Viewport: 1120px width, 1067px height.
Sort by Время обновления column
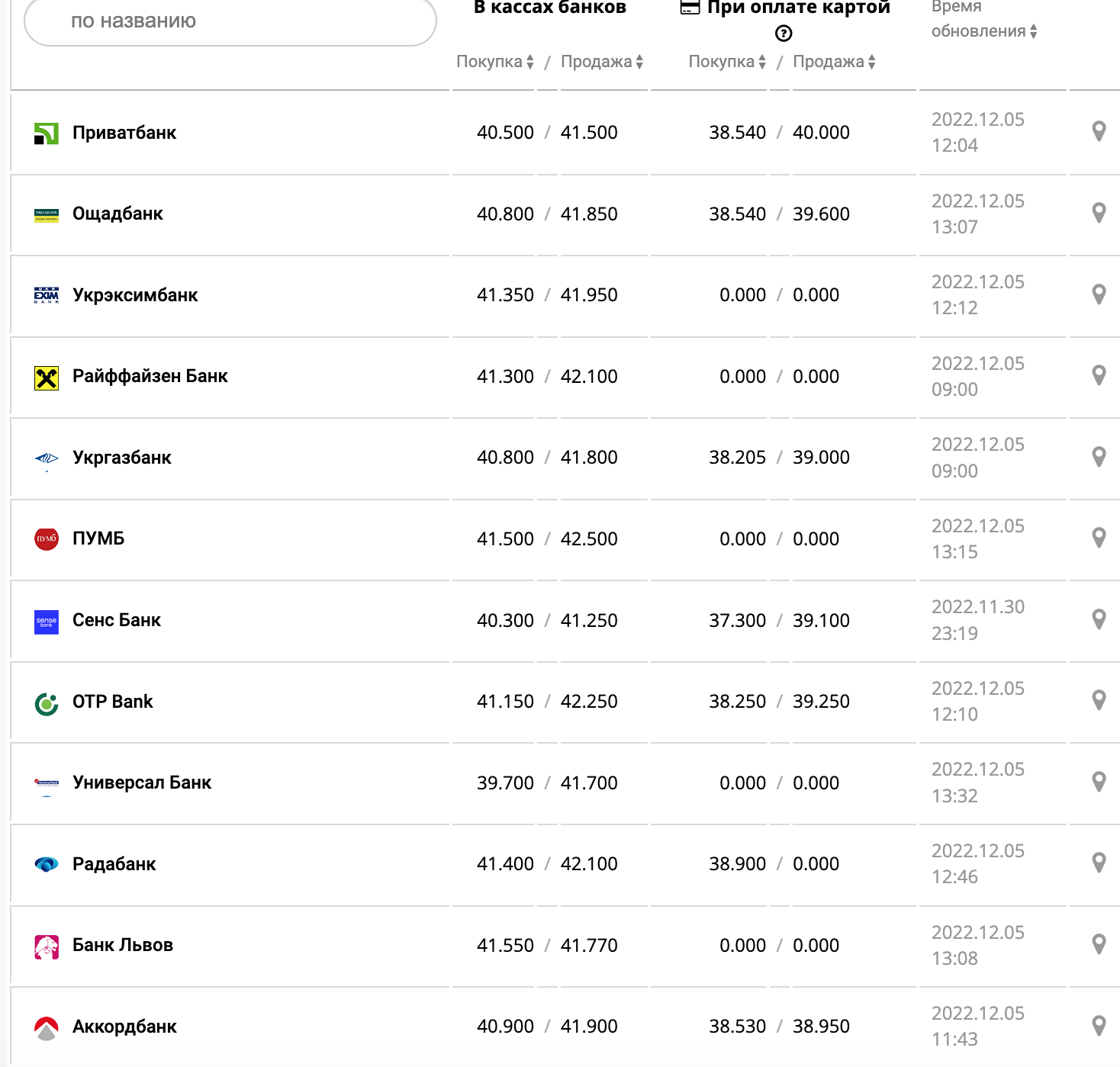[984, 31]
